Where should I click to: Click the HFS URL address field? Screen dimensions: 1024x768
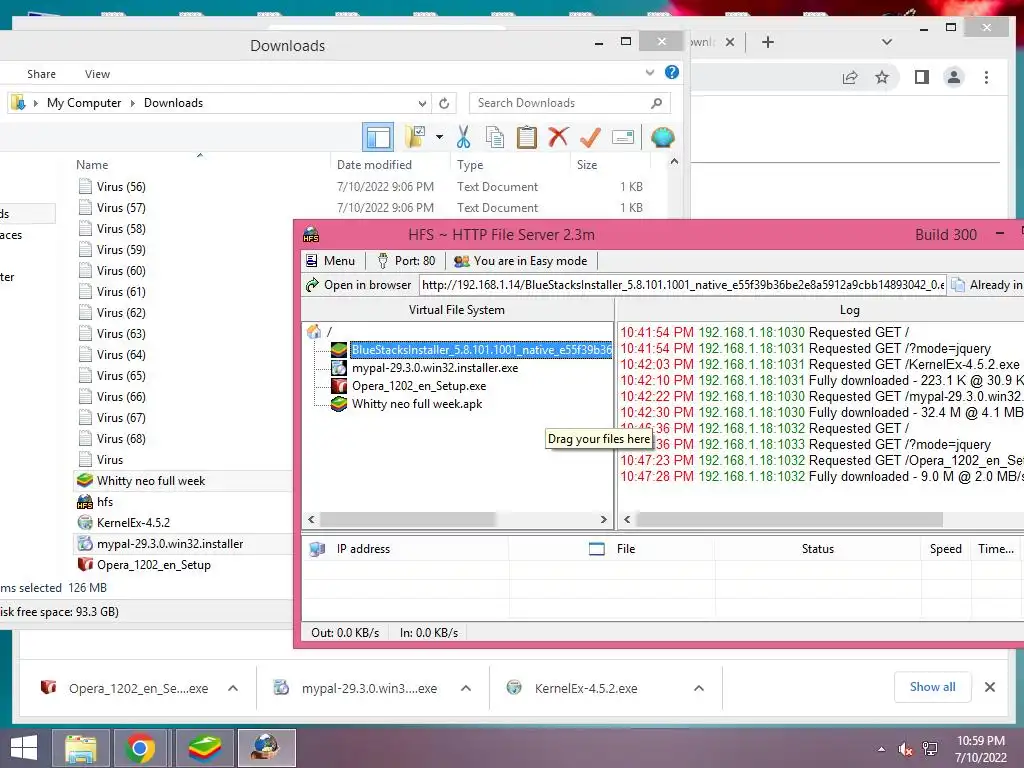point(682,285)
